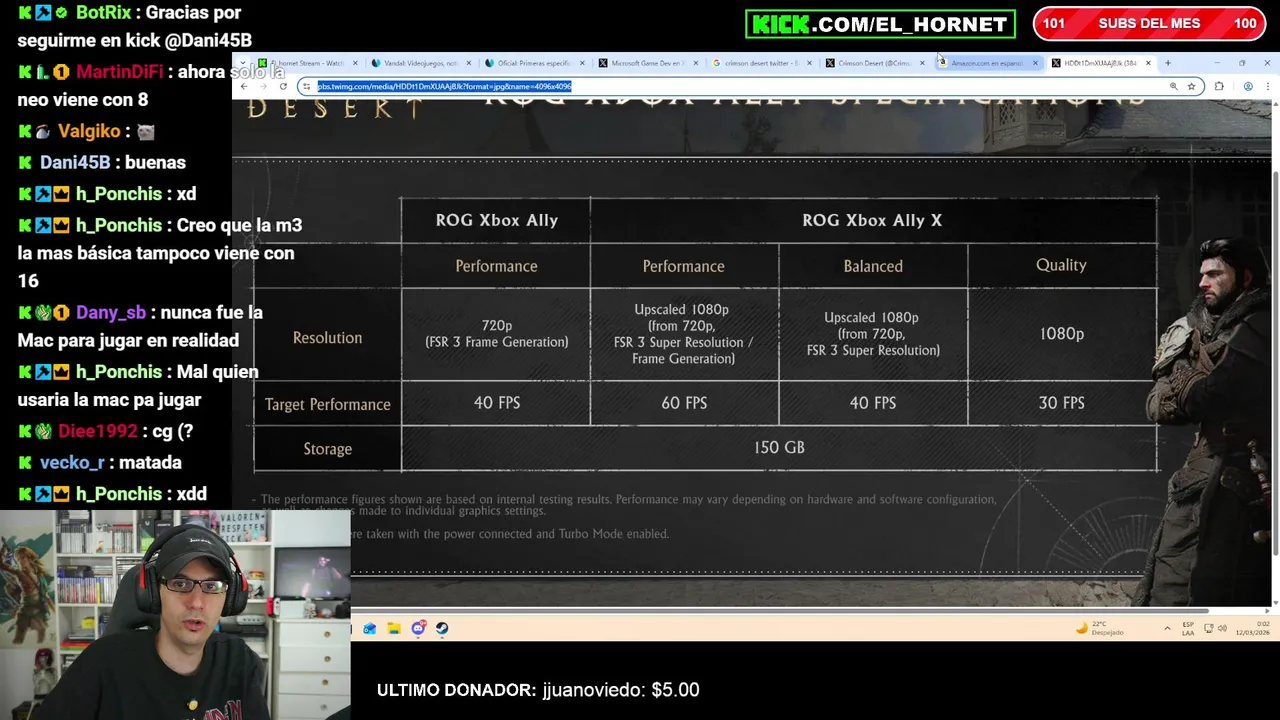The width and height of the screenshot is (1280, 720).
Task: Click username vecko_r in chat
Action: 72,462
